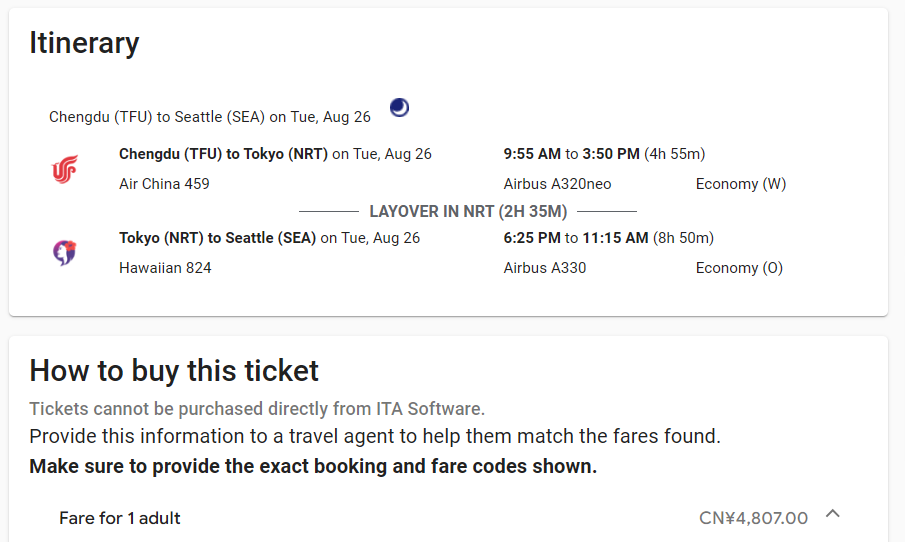Collapse the Fare for 1 adult section
Viewport: 905px width, 542px height.
[832, 514]
